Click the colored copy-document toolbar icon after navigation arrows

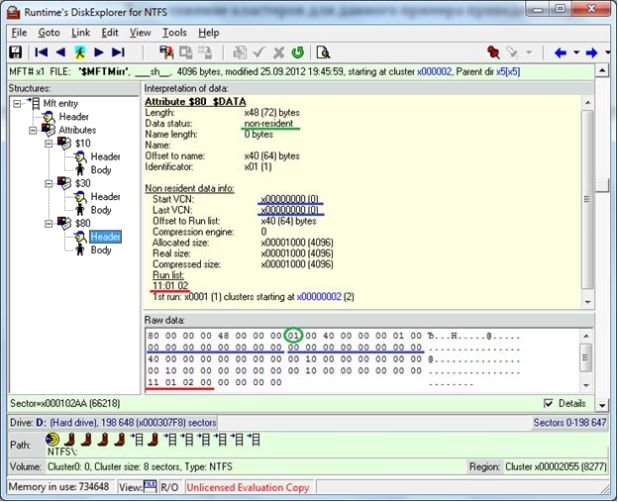(167, 52)
